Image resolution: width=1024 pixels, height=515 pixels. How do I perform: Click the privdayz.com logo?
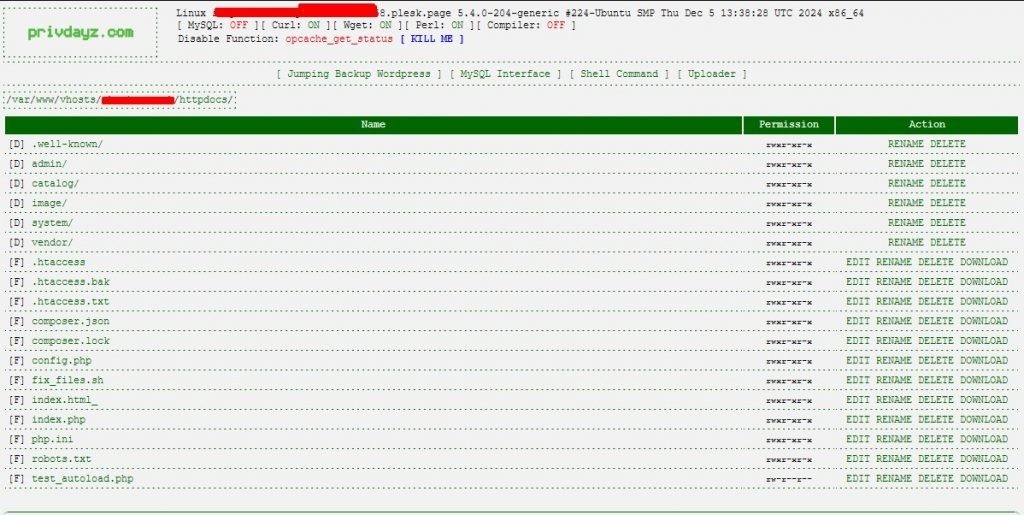[81, 32]
